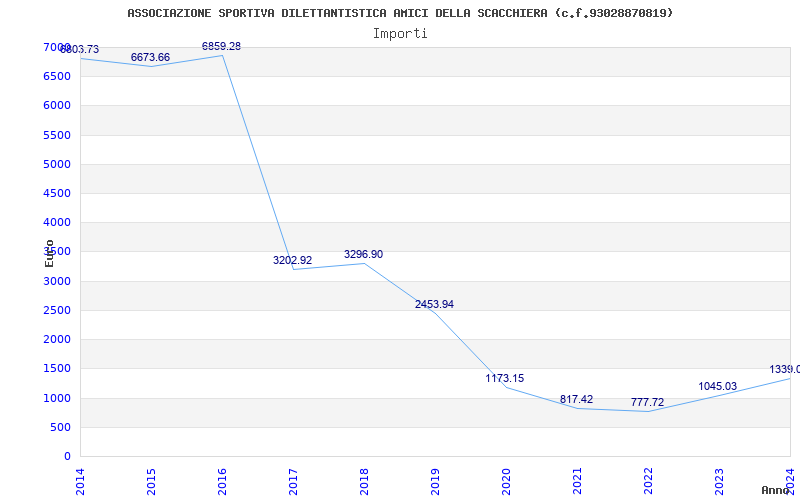Click y-axis value 4500

tap(57, 193)
